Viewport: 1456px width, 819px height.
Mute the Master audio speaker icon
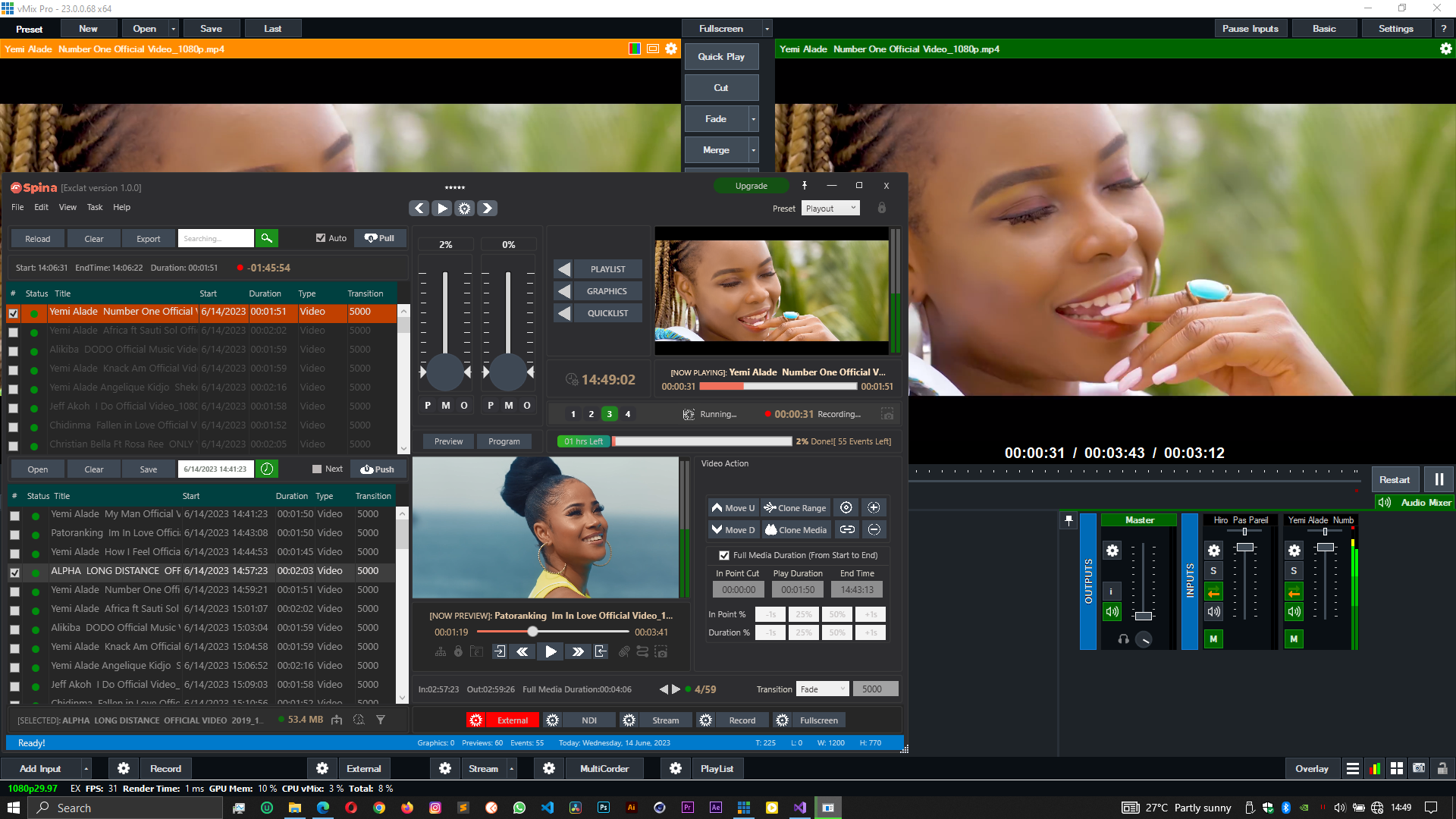click(1112, 611)
